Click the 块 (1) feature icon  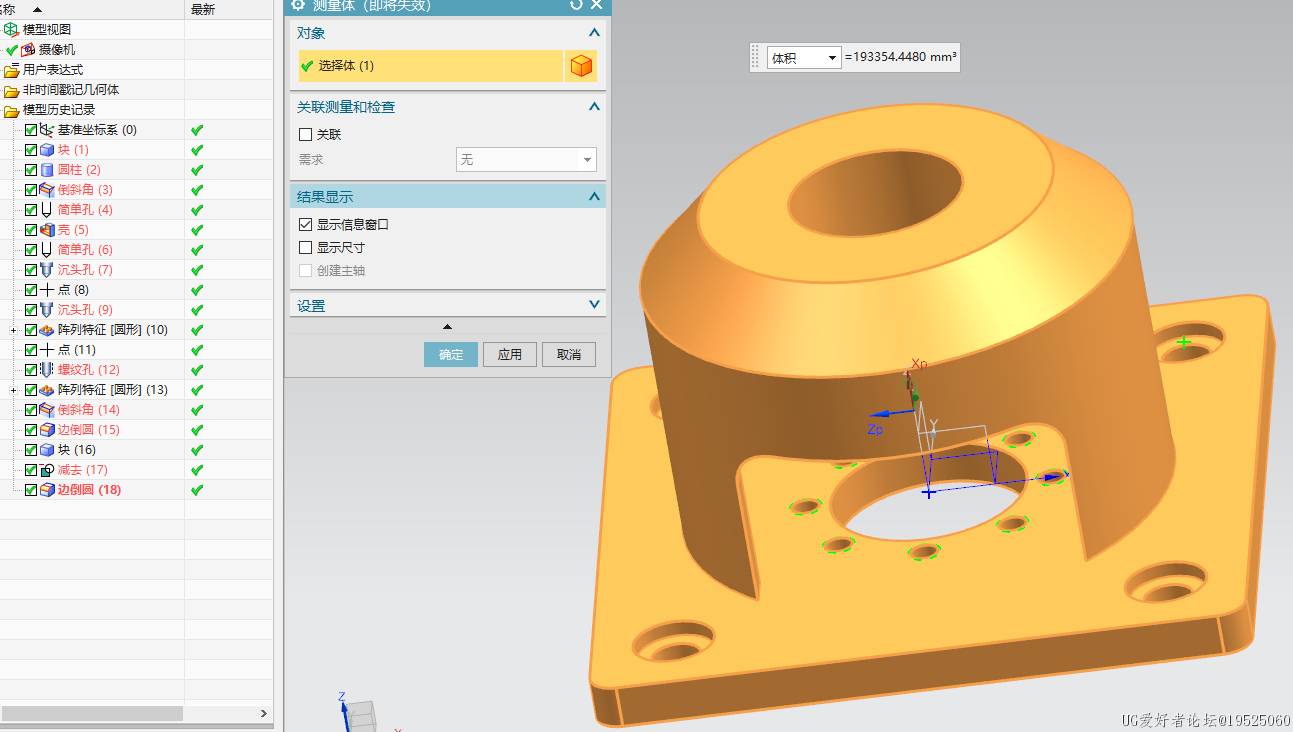tap(47, 150)
